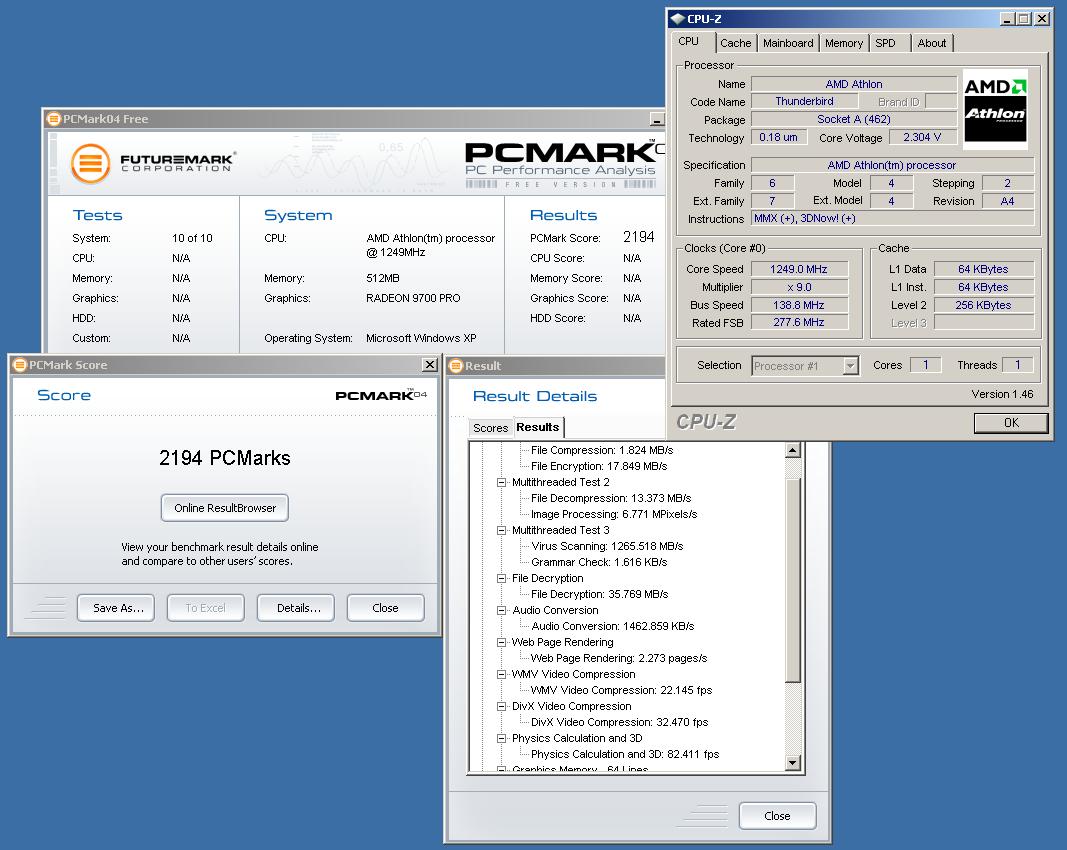Select the Virus Scanning: 1265.518 MB/s row
Screen dimensions: 1067x850
click(607, 546)
